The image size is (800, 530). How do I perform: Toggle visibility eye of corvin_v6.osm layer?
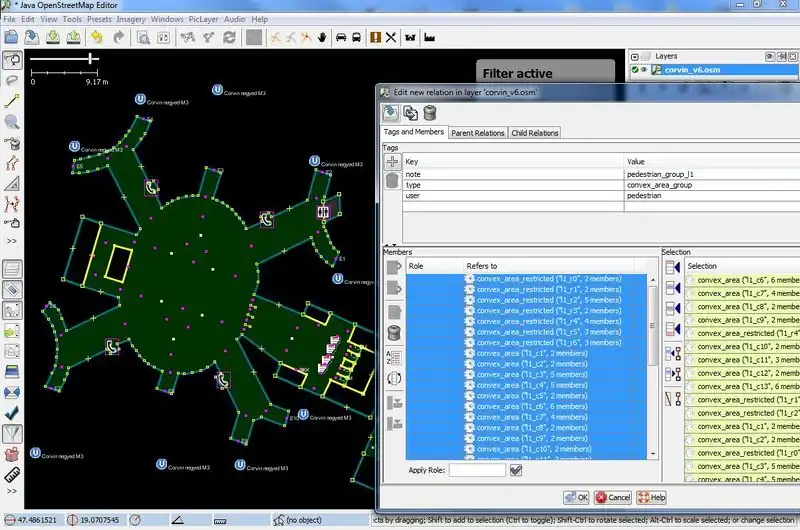point(646,70)
